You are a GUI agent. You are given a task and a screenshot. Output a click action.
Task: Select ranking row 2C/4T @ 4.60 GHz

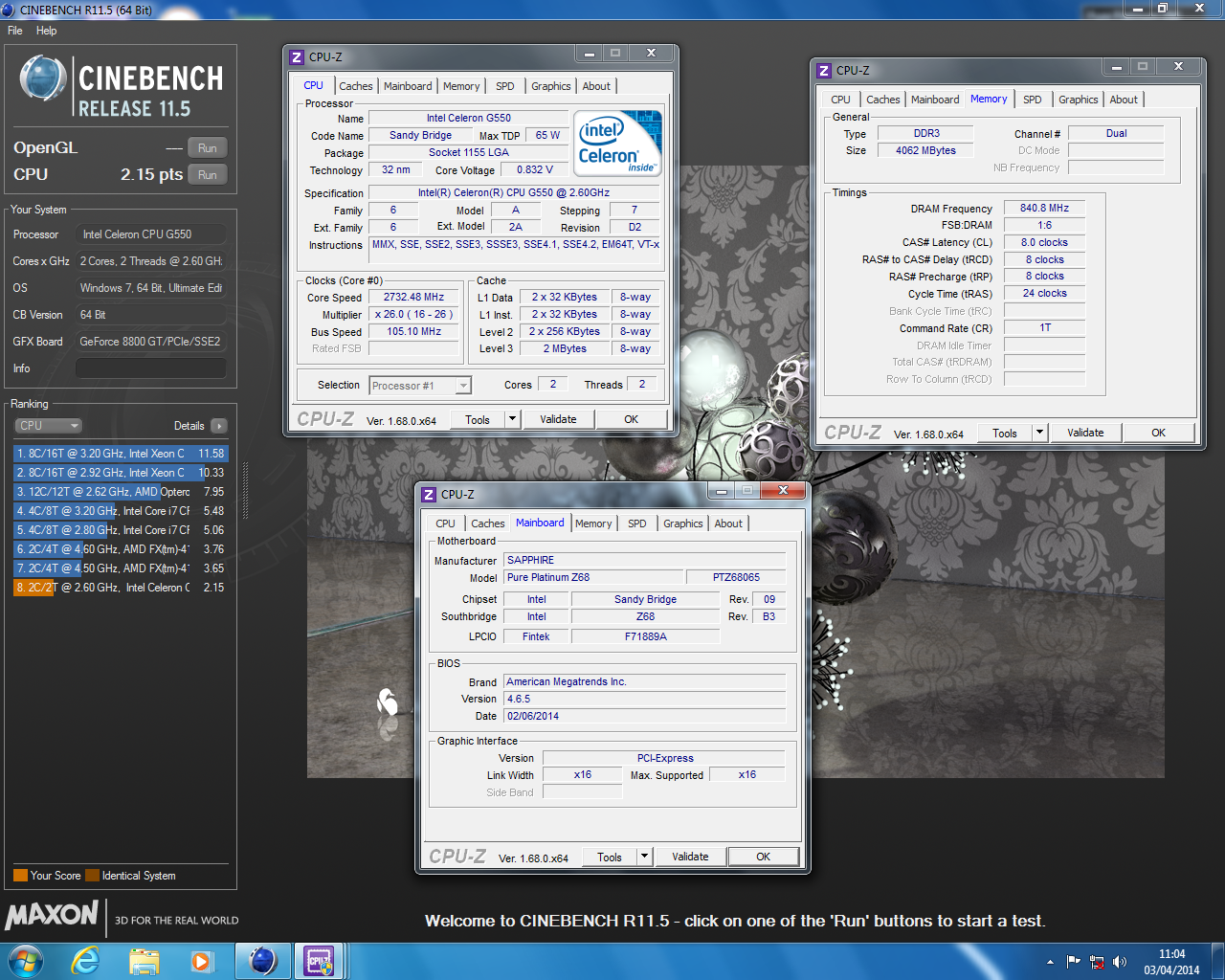[121, 549]
